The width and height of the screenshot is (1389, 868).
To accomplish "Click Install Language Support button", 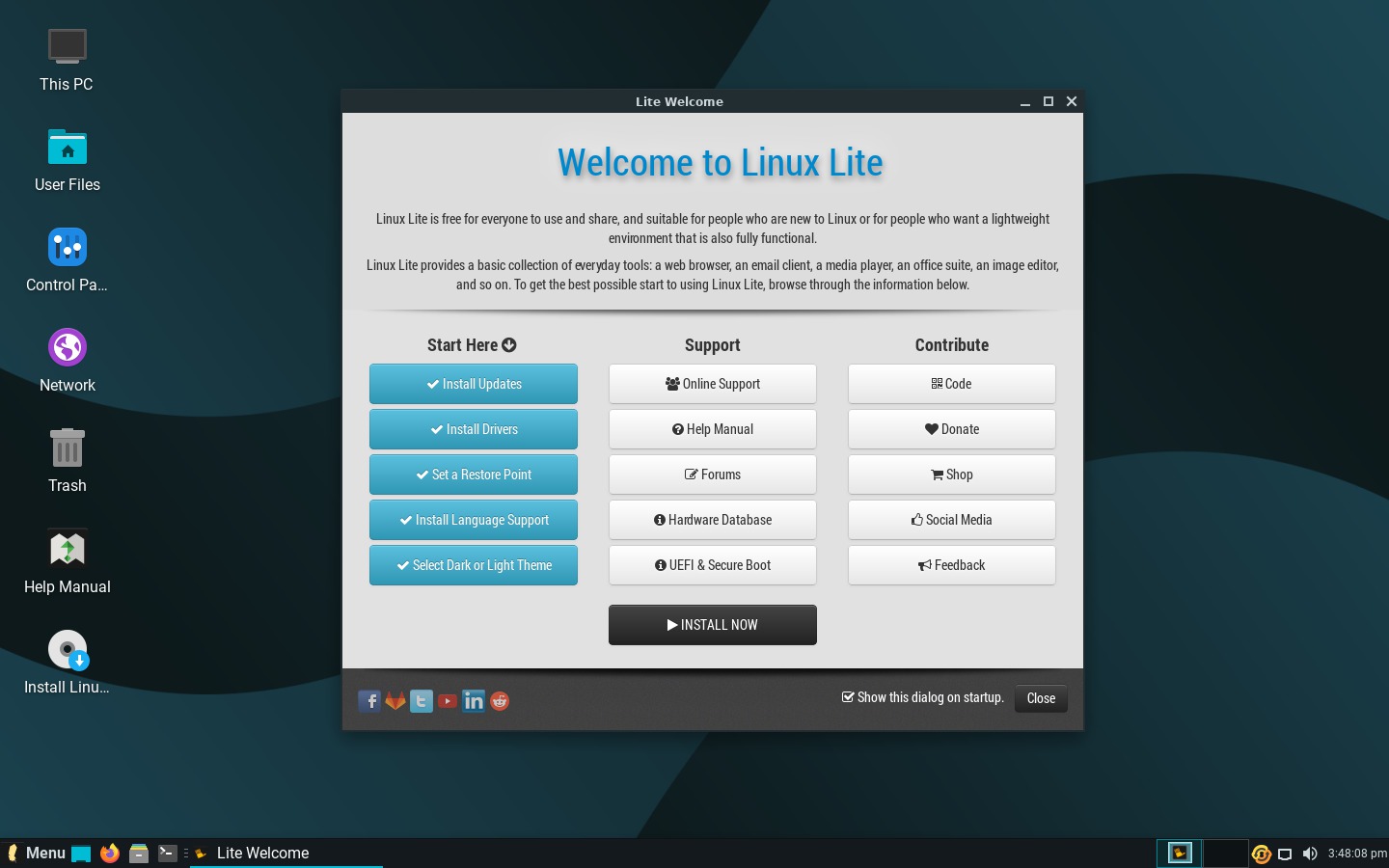I will 474,520.
